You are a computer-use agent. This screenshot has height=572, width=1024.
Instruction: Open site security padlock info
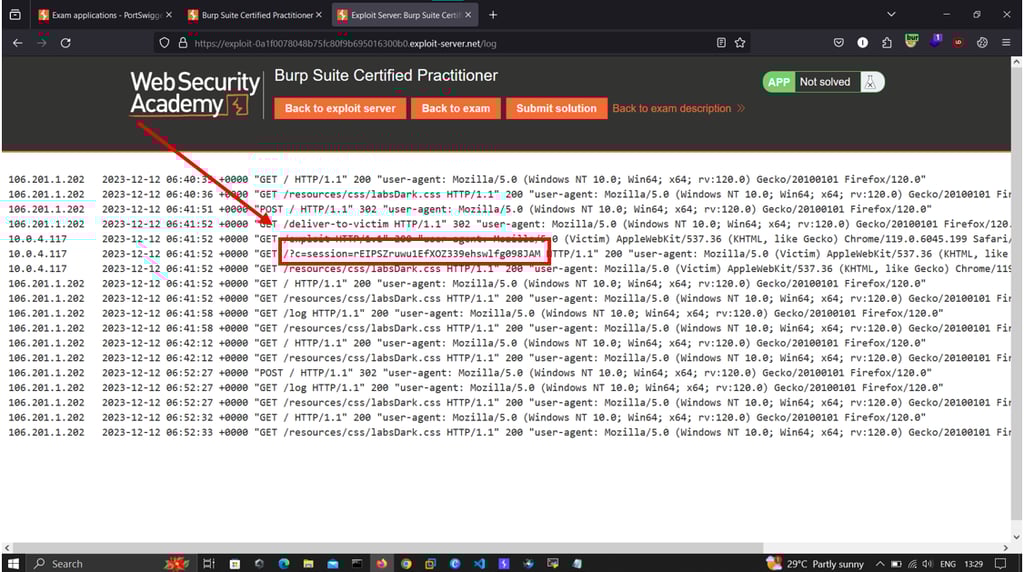[x=183, y=43]
